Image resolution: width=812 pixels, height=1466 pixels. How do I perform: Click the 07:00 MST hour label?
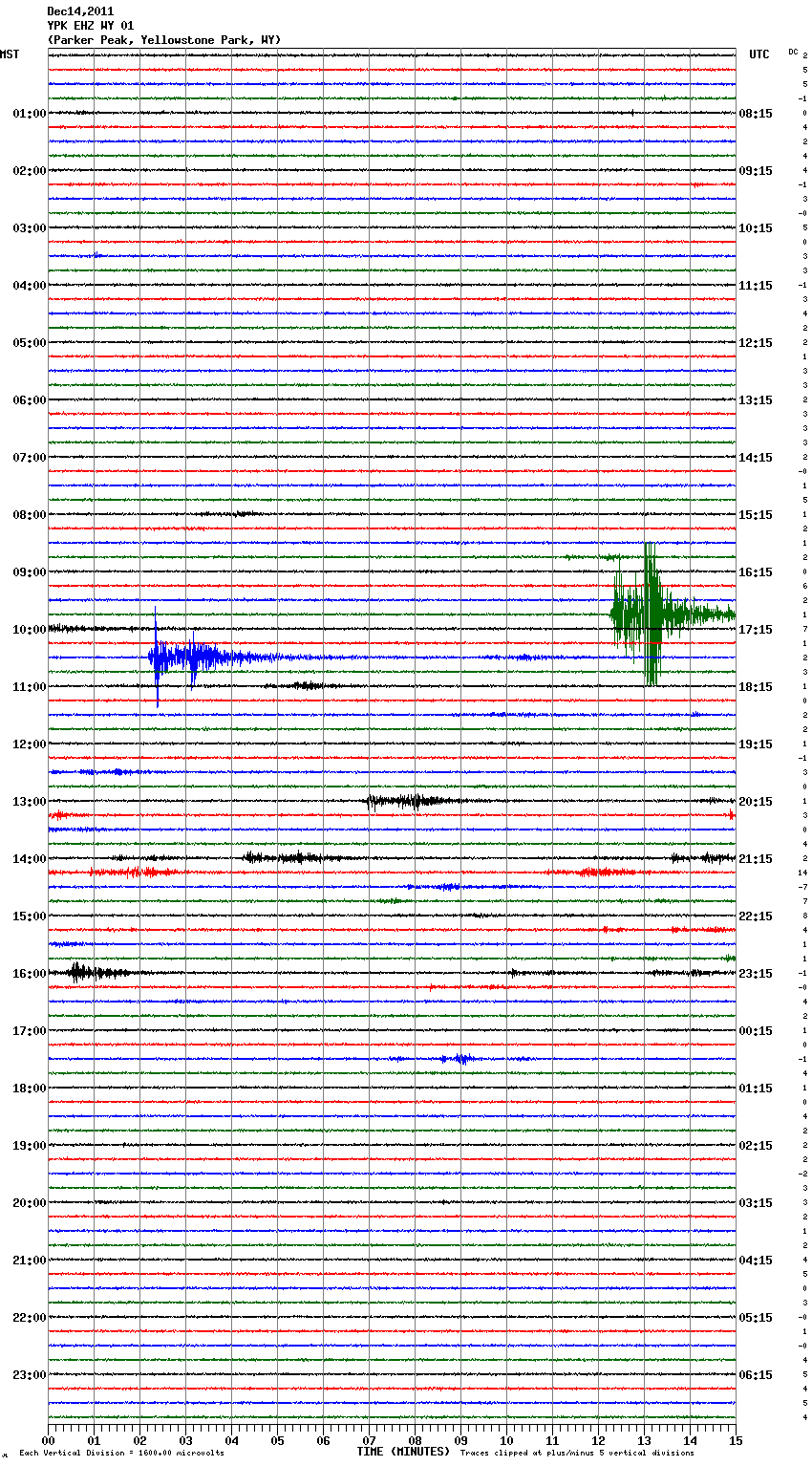(x=29, y=458)
